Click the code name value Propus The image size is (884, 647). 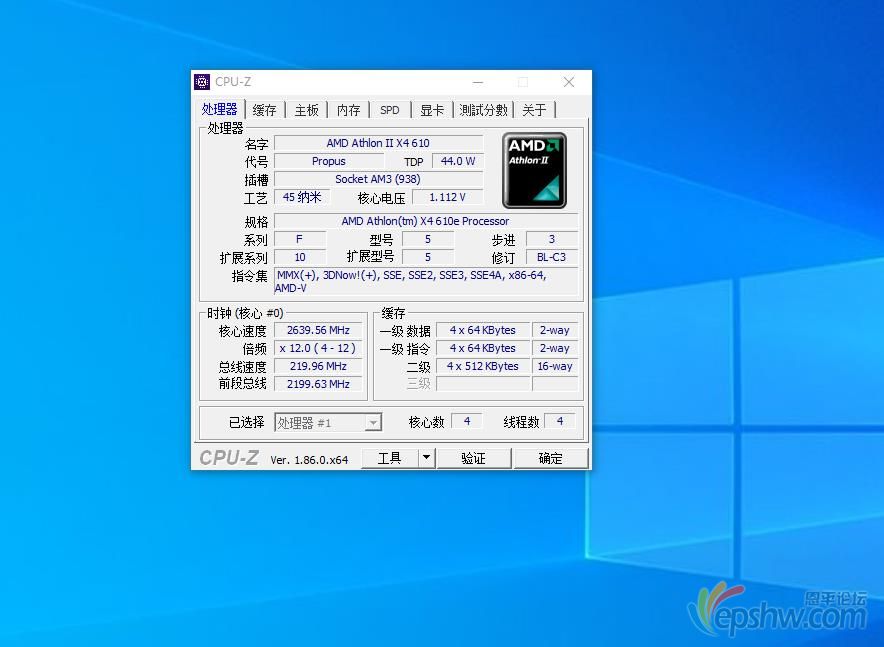tap(329, 161)
